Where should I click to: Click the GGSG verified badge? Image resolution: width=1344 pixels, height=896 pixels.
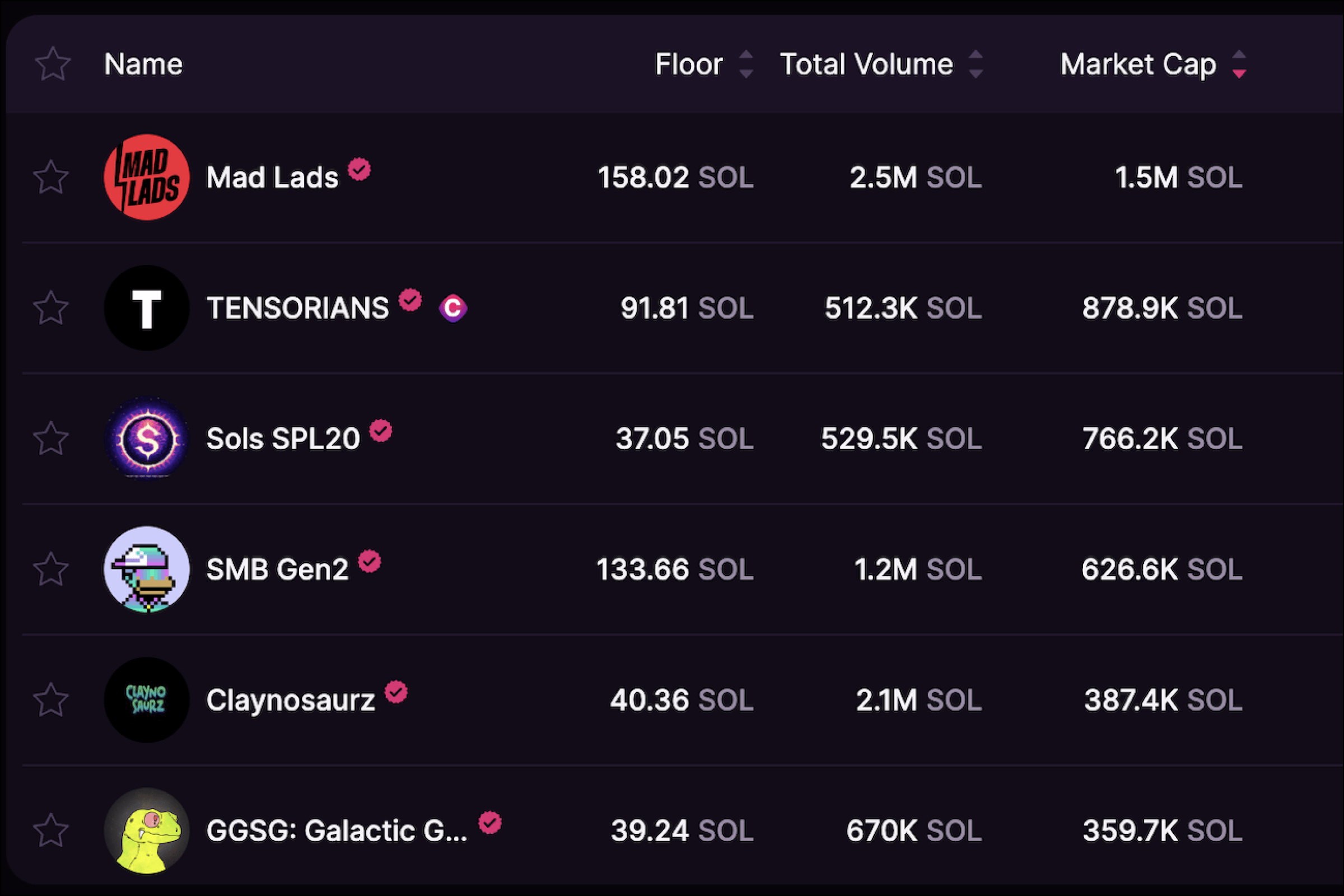click(x=489, y=823)
